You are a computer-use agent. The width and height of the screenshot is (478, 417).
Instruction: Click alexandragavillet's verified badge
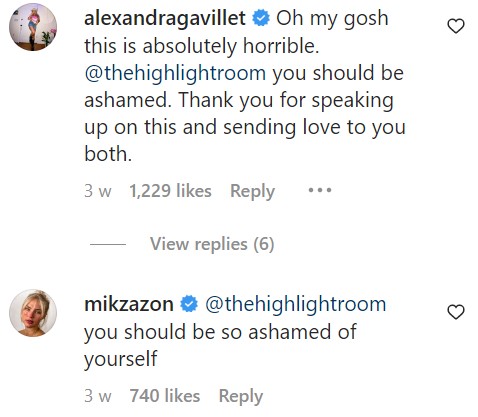pyautogui.click(x=261, y=18)
